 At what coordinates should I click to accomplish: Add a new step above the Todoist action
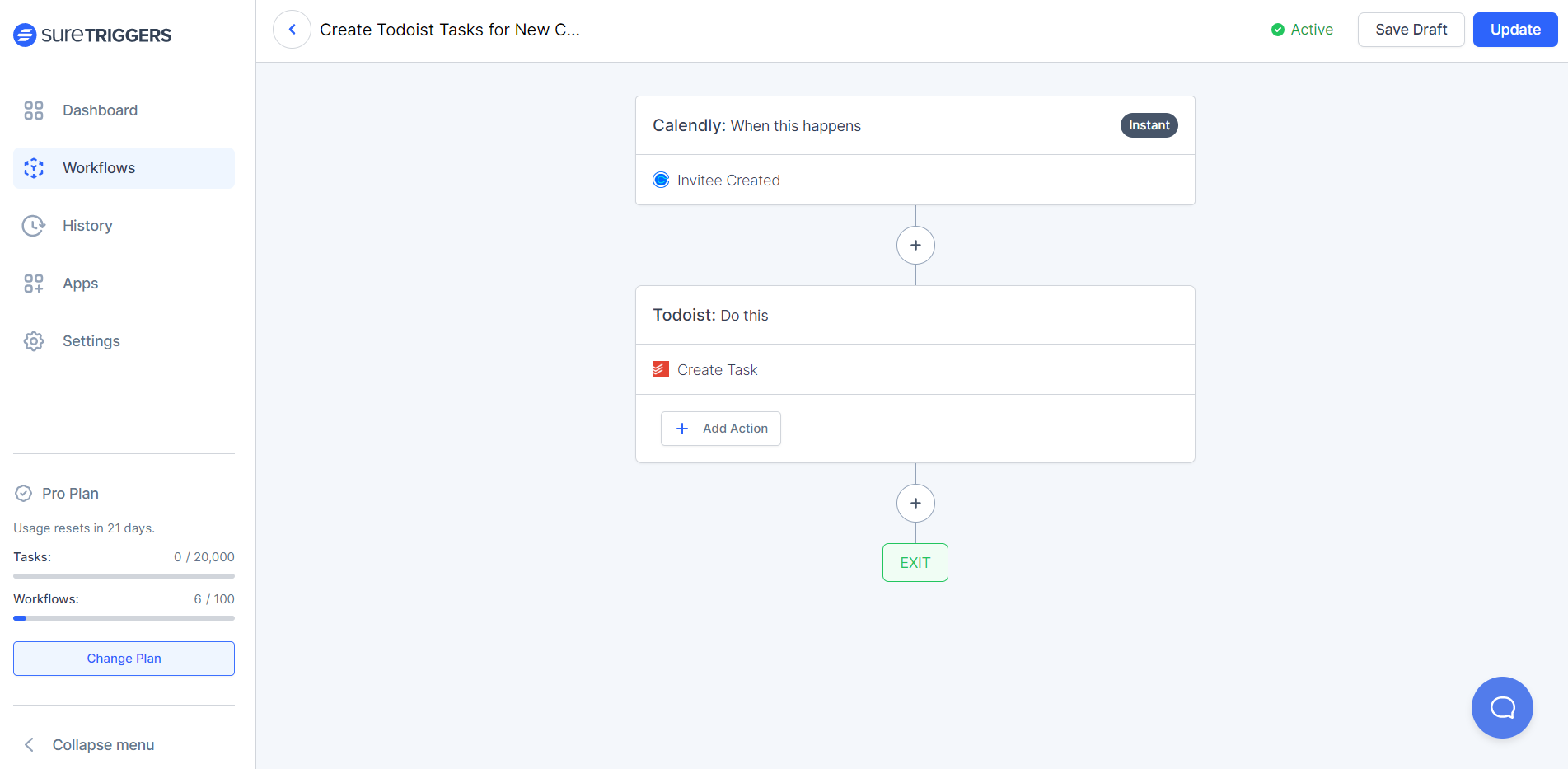915,245
